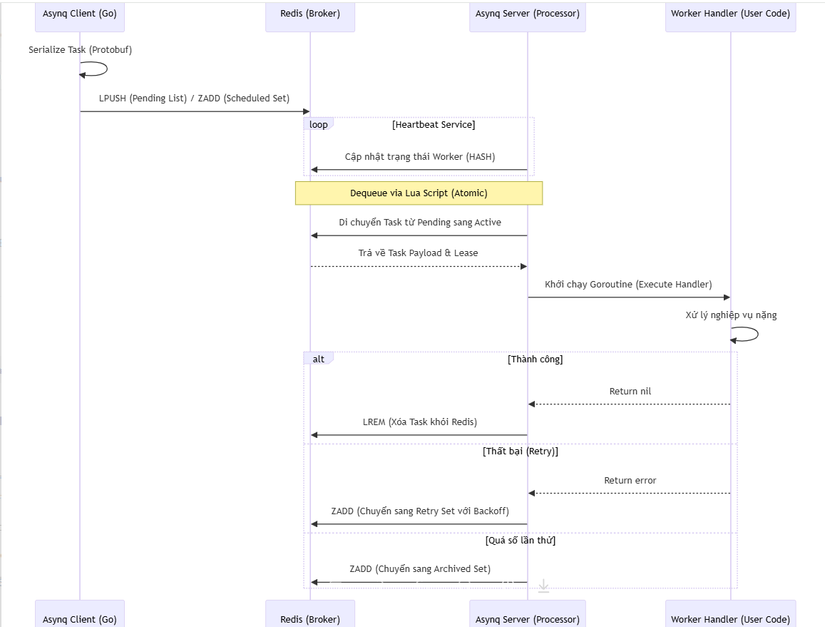The height and width of the screenshot is (627, 825).
Task: Click the top Asynq Client (Go) box
Action: [x=80, y=15]
